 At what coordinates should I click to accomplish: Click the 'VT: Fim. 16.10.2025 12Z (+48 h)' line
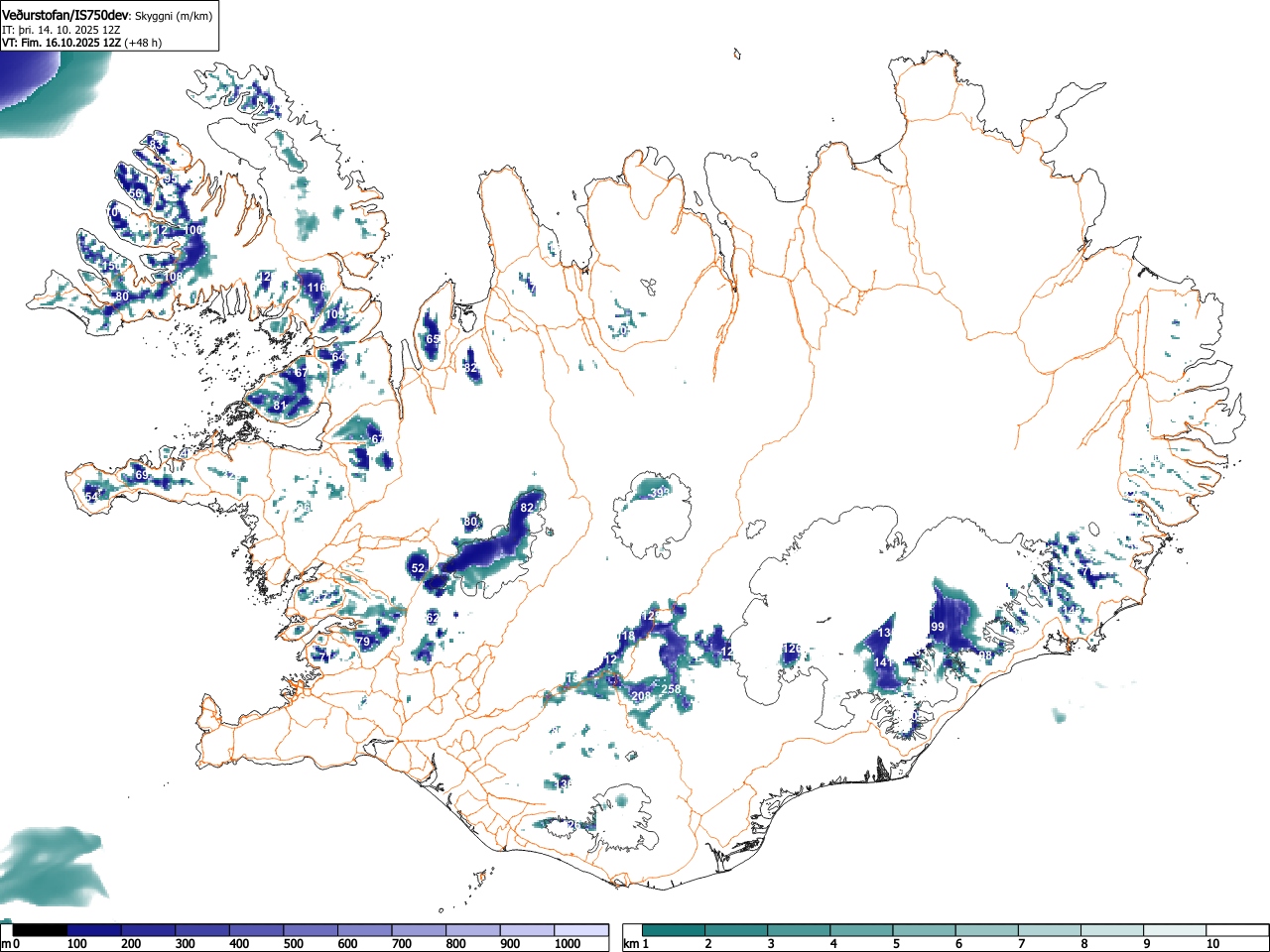click(x=82, y=43)
